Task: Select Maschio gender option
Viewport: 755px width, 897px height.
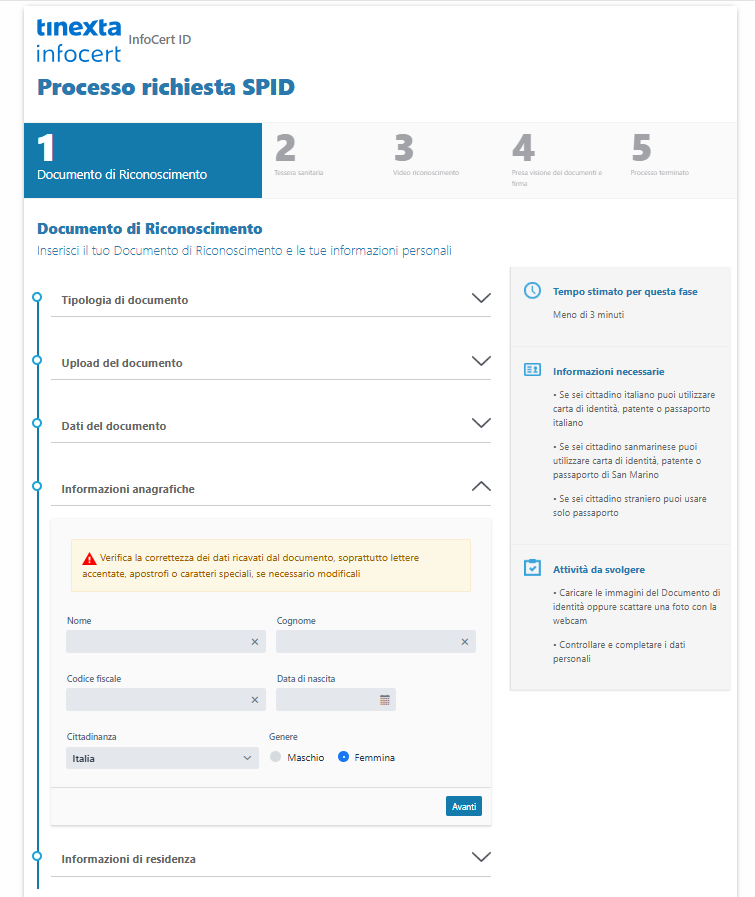Action: click(x=276, y=758)
